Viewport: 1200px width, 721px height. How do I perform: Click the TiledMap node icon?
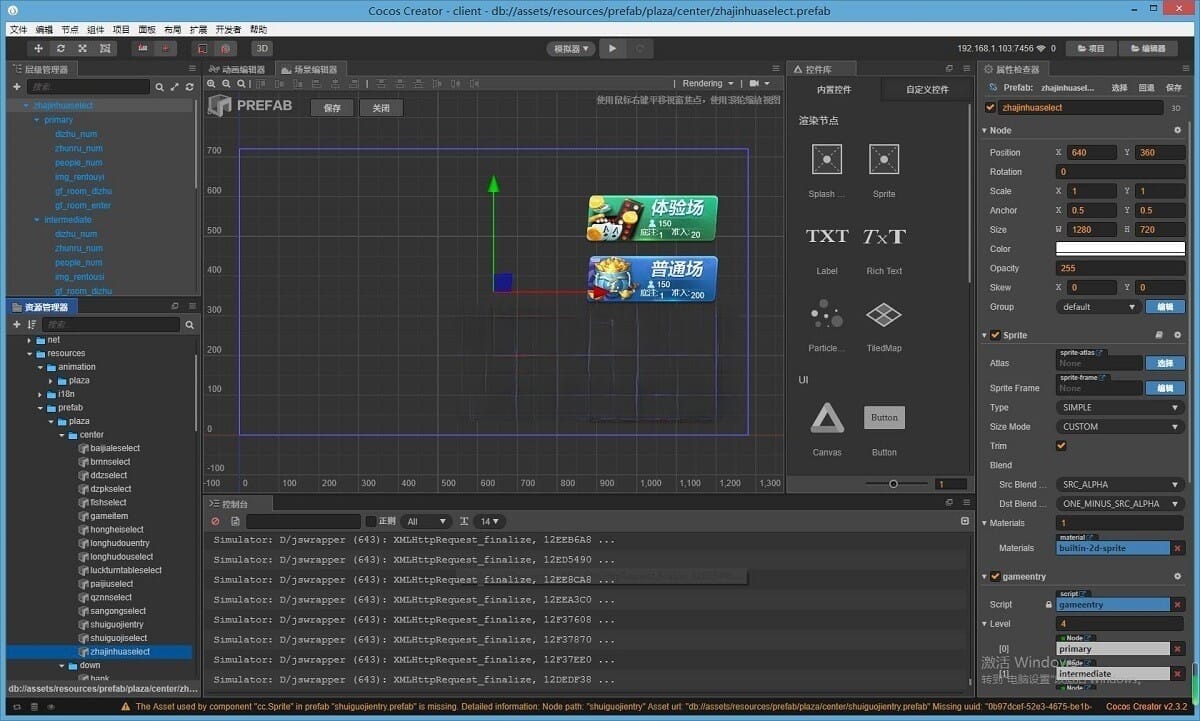click(x=883, y=315)
